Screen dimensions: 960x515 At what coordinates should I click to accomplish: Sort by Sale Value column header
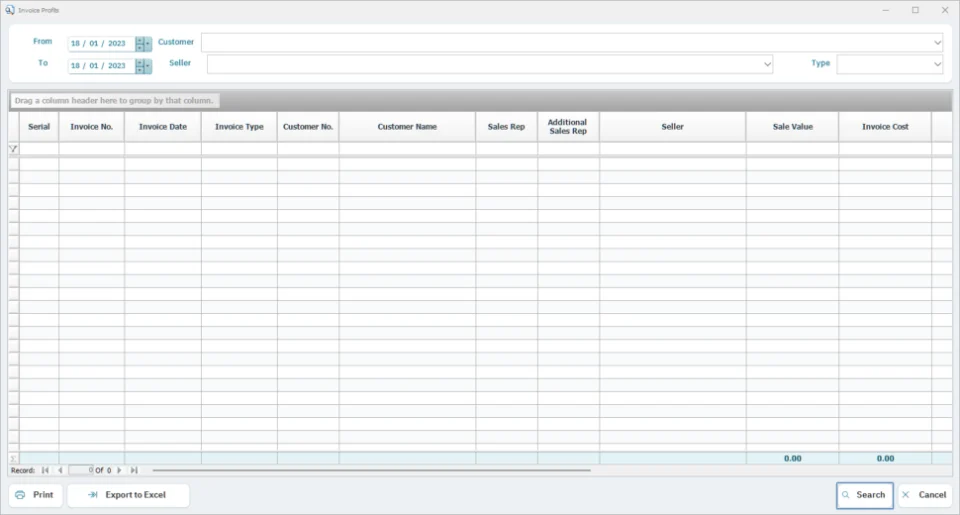(x=793, y=127)
